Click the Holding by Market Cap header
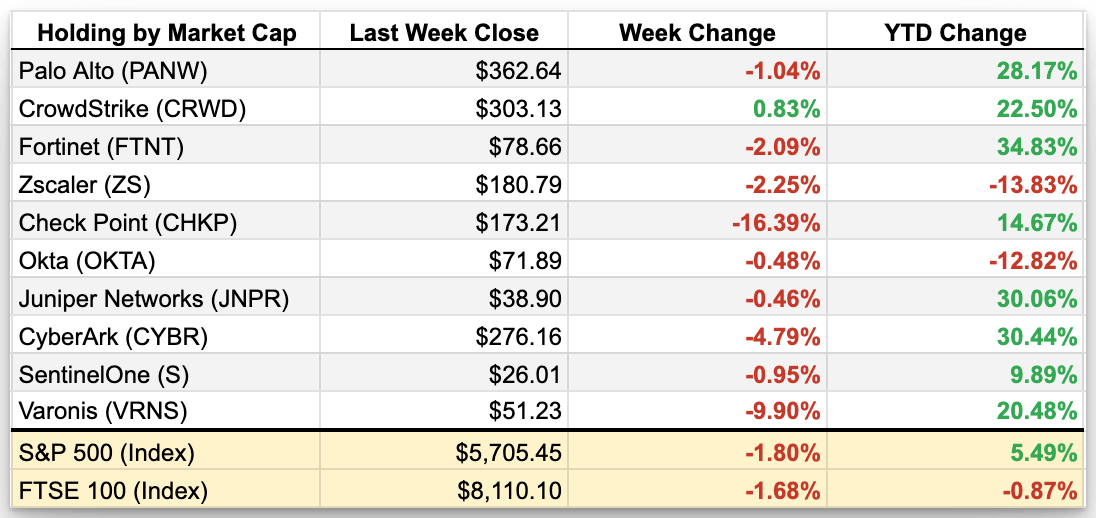Image resolution: width=1096 pixels, height=518 pixels. pyautogui.click(x=166, y=33)
